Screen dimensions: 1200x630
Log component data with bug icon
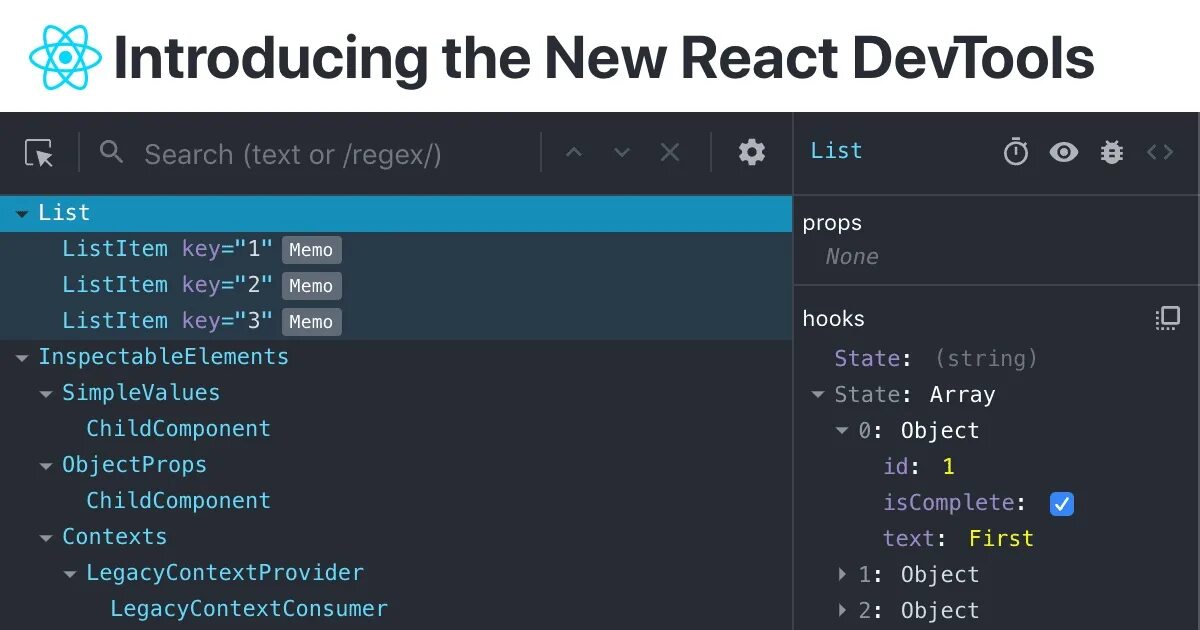click(x=1112, y=152)
